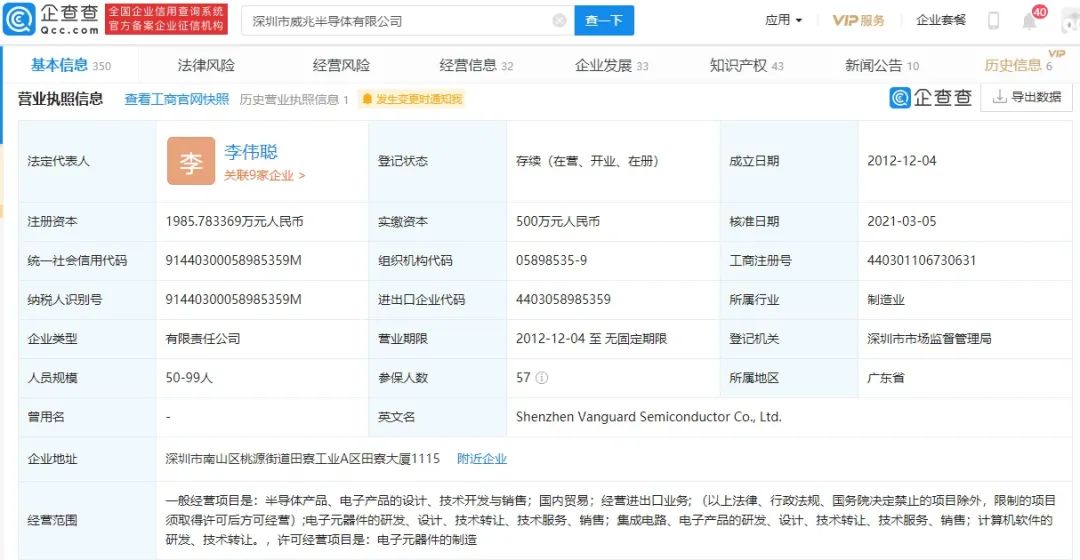Click registered capital value 1985.783369万元人民币

pos(234,222)
